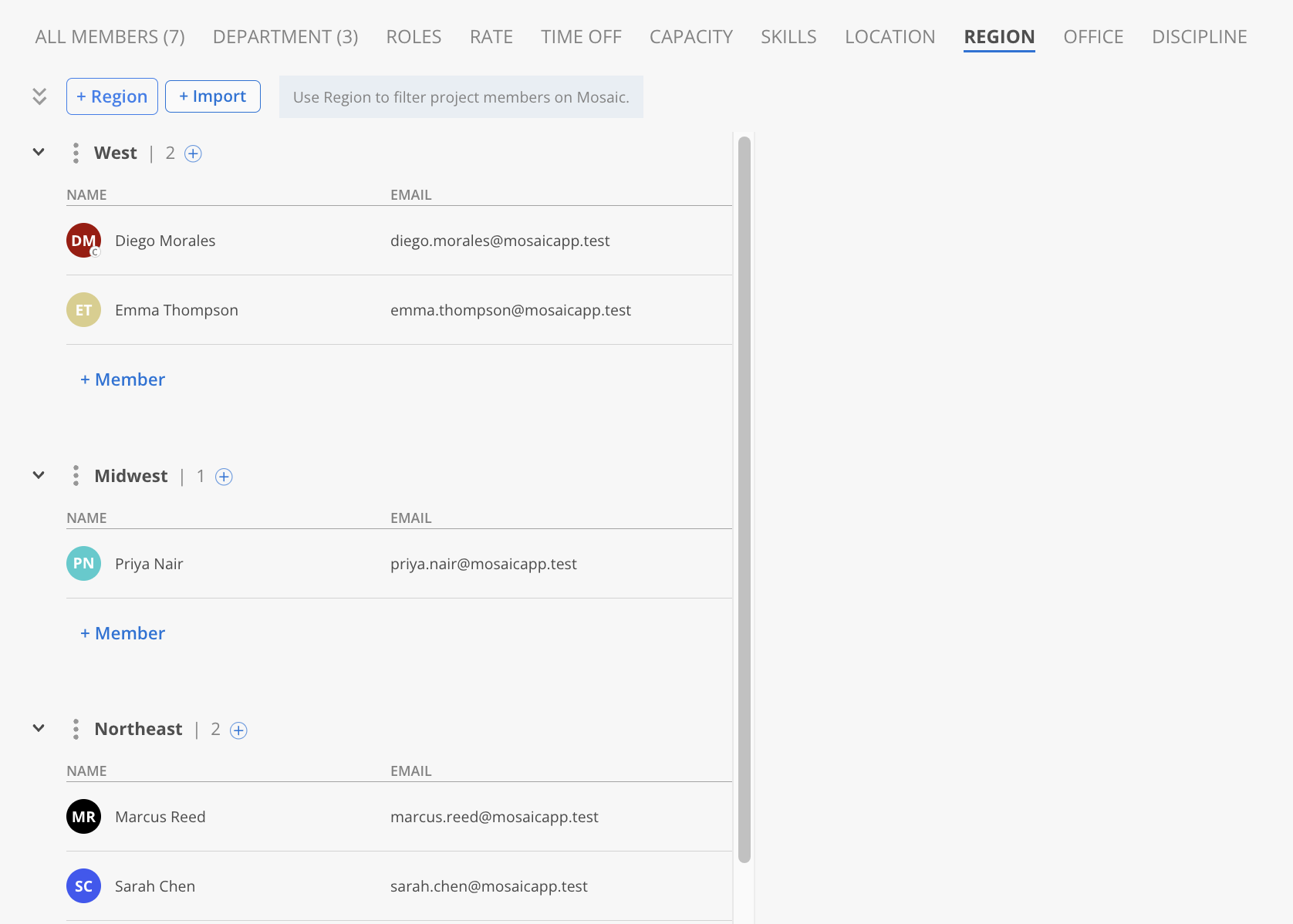Viewport: 1293px width, 924px height.
Task: Open Northeast region three-dot menu
Action: click(x=76, y=729)
